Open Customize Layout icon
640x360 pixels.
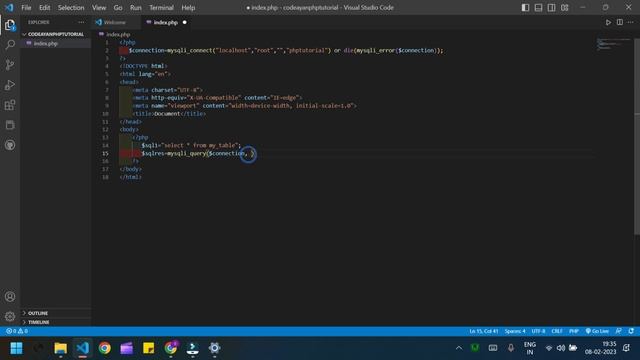click(564, 8)
